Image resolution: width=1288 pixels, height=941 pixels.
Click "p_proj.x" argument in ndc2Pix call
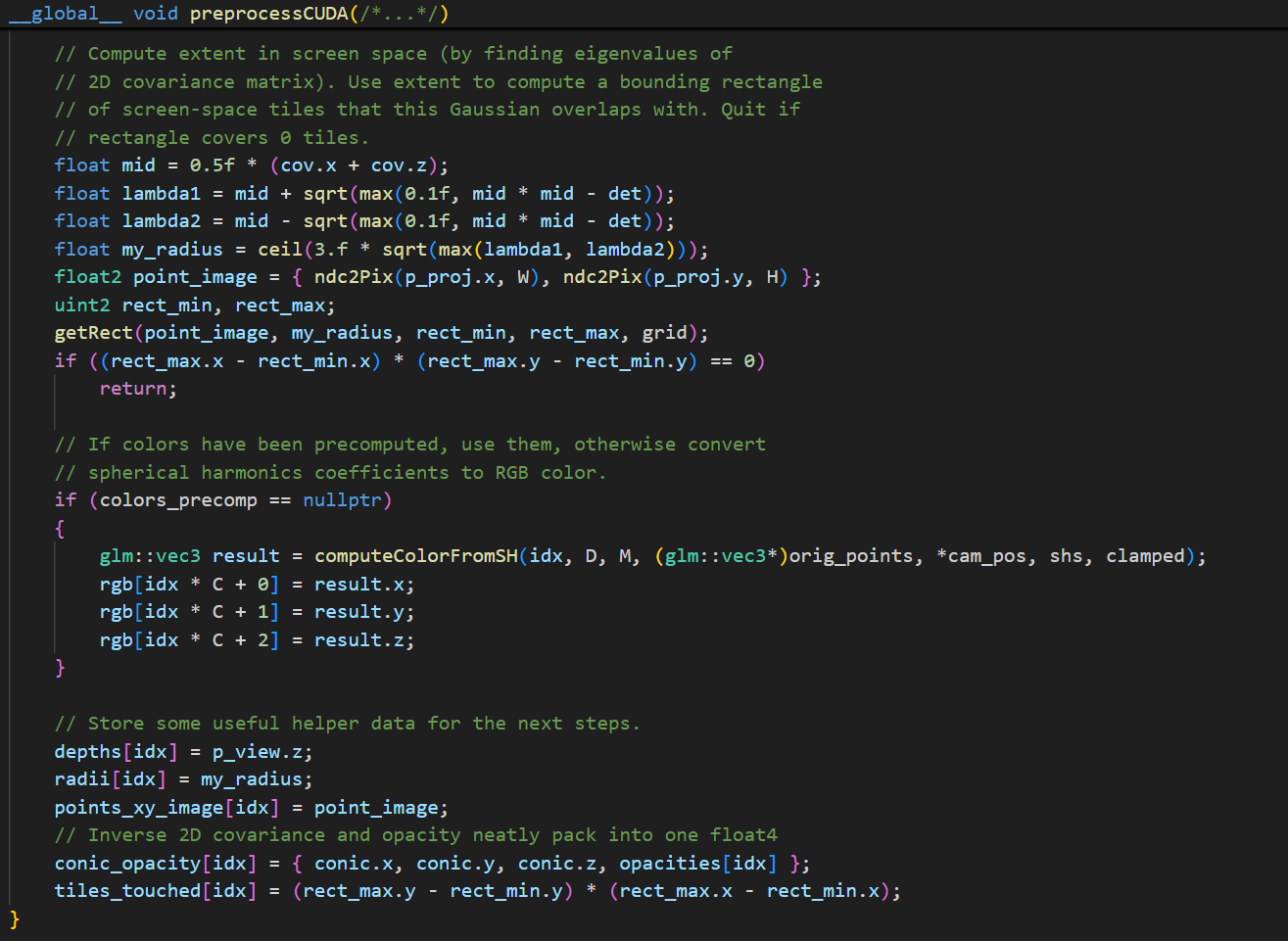tap(450, 277)
